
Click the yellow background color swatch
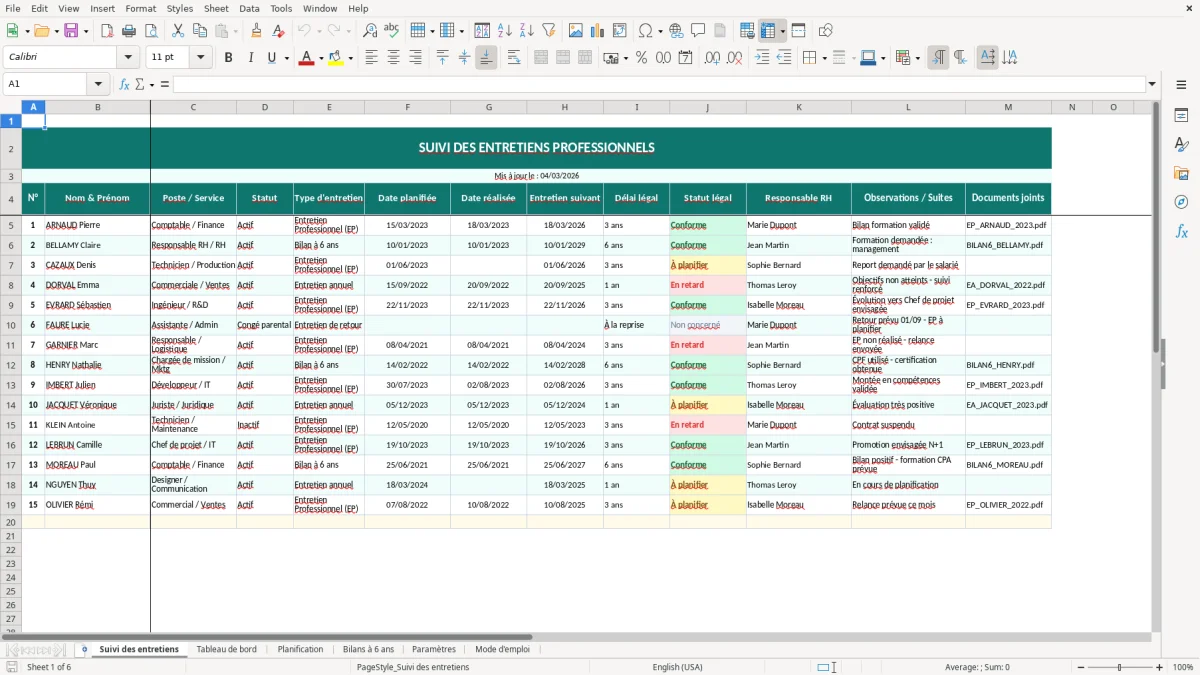336,58
